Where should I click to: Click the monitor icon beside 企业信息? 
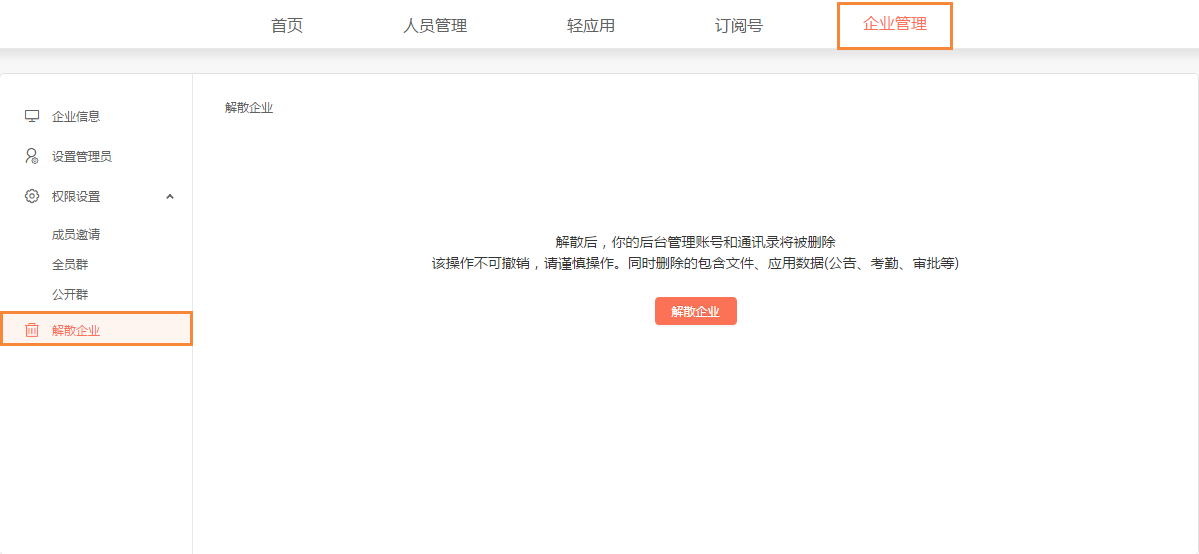32,116
